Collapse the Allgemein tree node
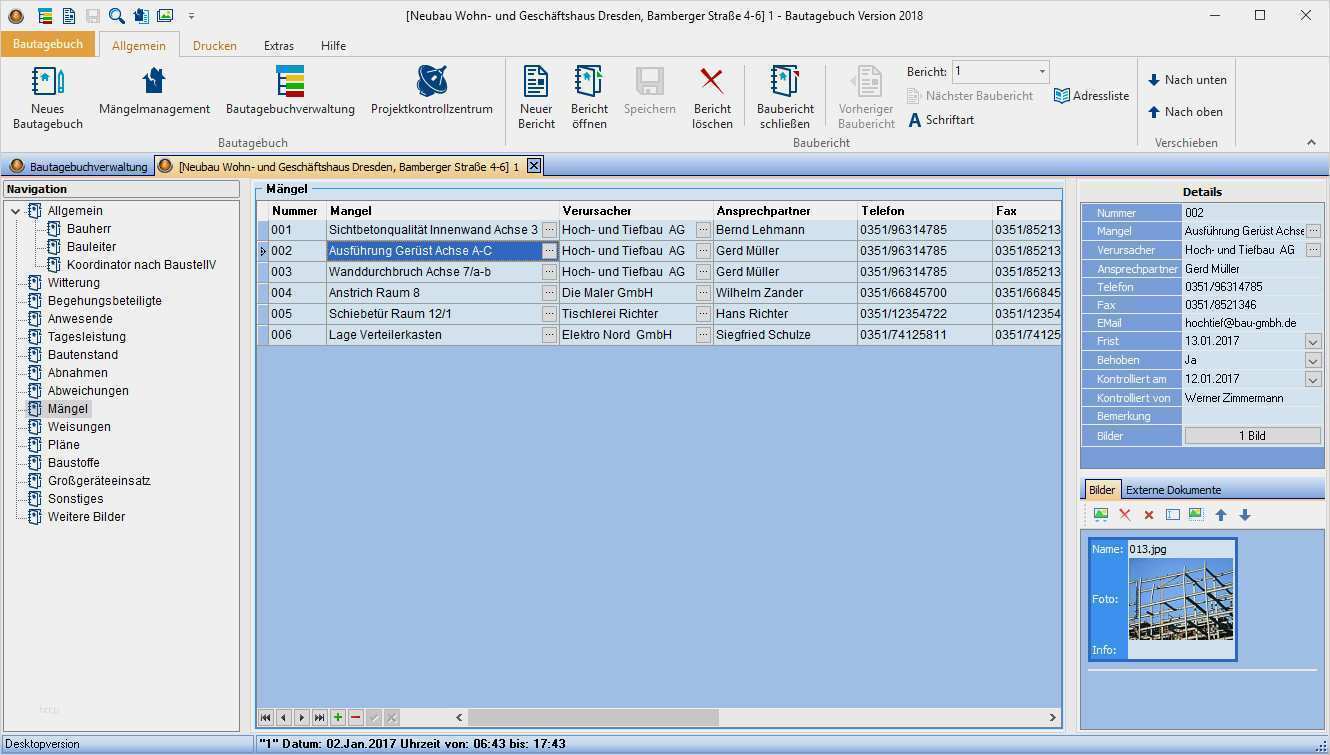 pyautogui.click(x=16, y=211)
